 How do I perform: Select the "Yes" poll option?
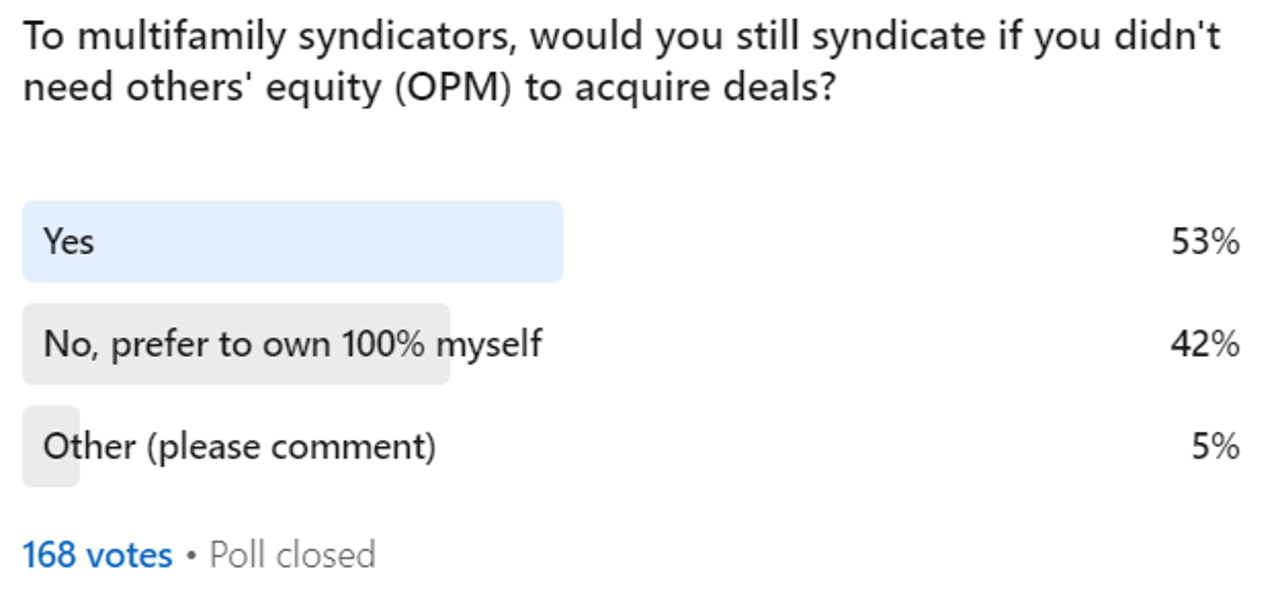[630, 242]
